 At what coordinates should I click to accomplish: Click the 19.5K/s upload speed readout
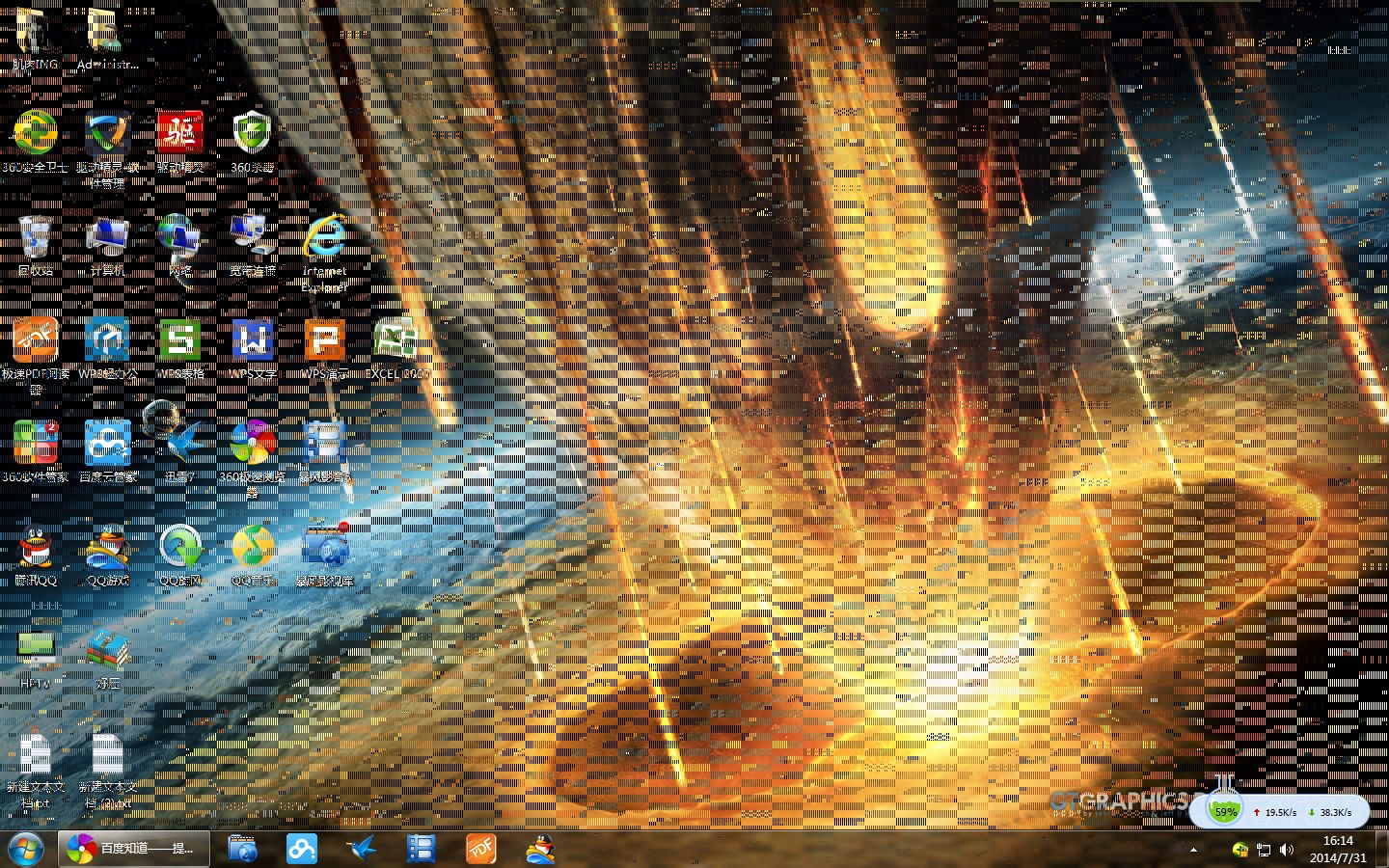point(1274,813)
